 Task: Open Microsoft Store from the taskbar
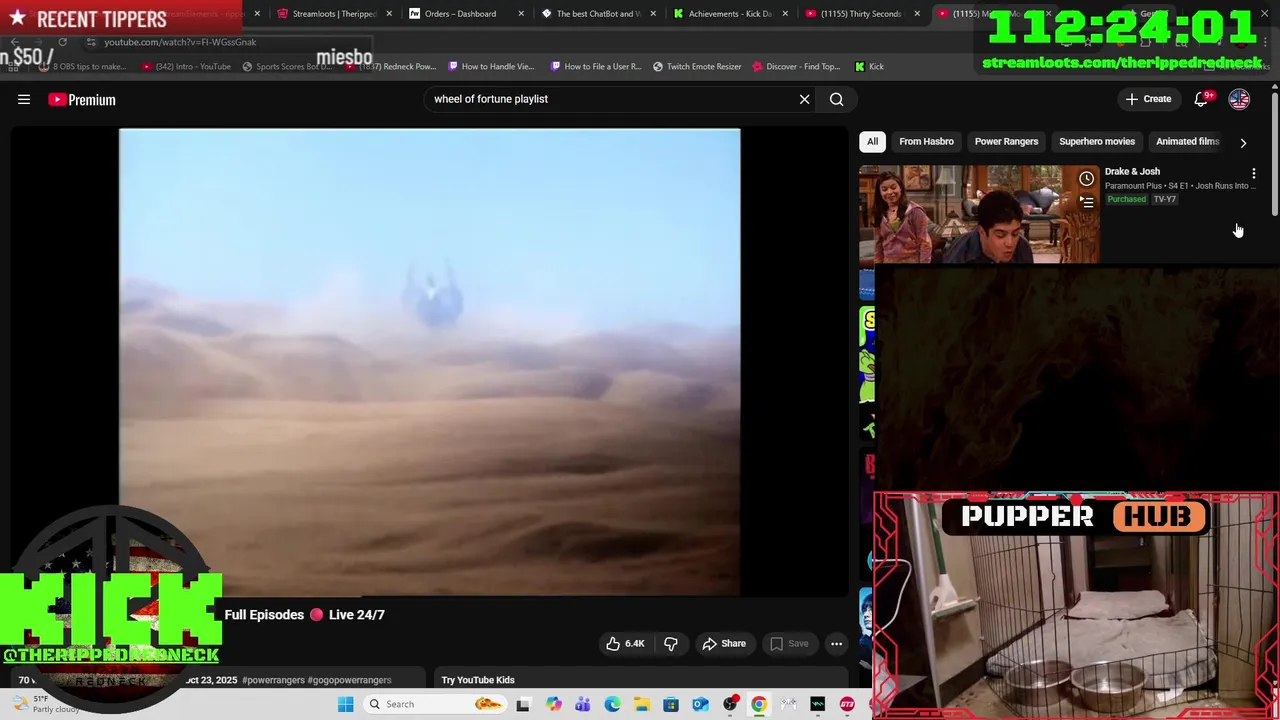pos(671,704)
